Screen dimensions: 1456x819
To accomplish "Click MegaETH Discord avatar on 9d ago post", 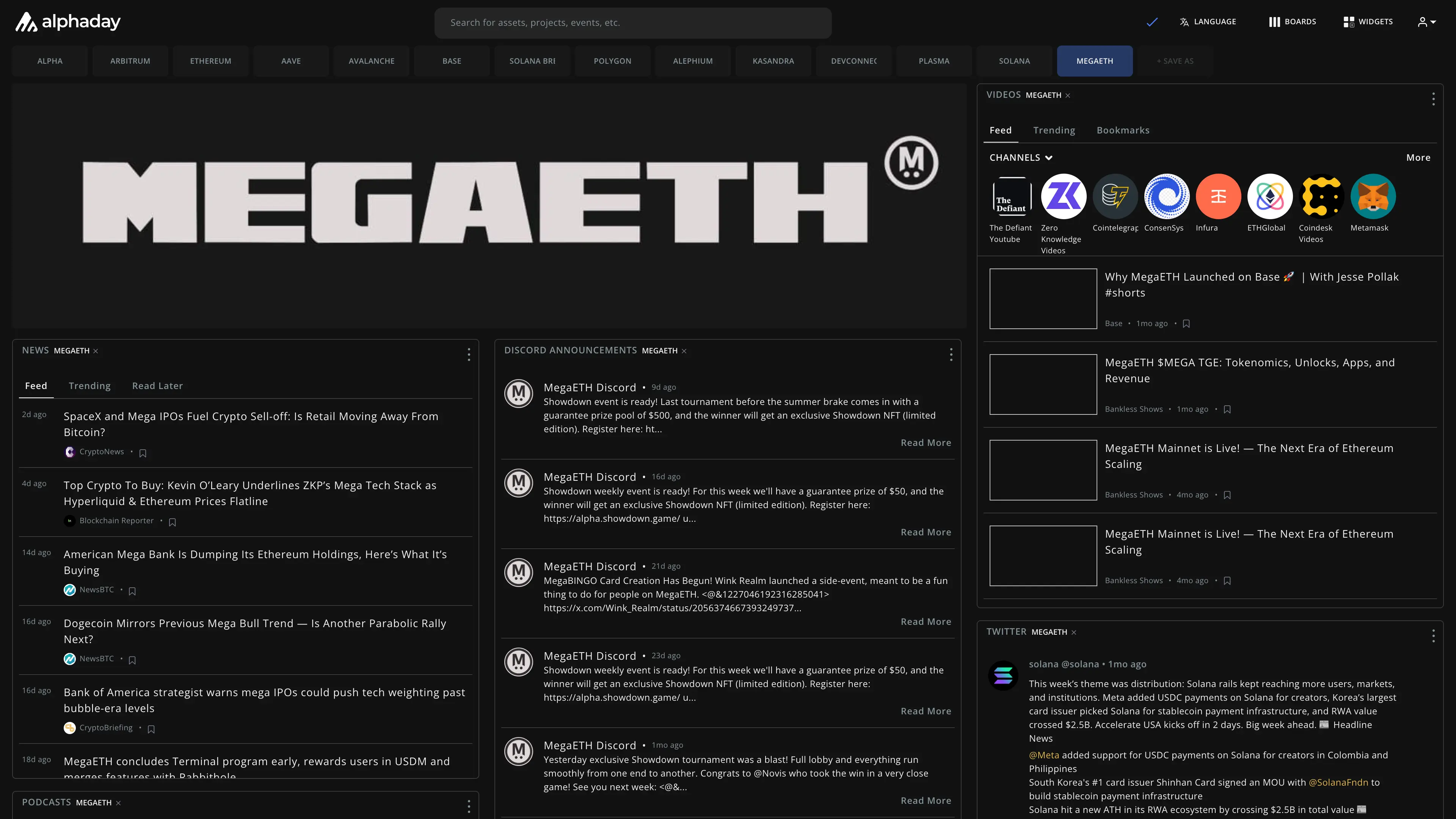I will [x=518, y=394].
